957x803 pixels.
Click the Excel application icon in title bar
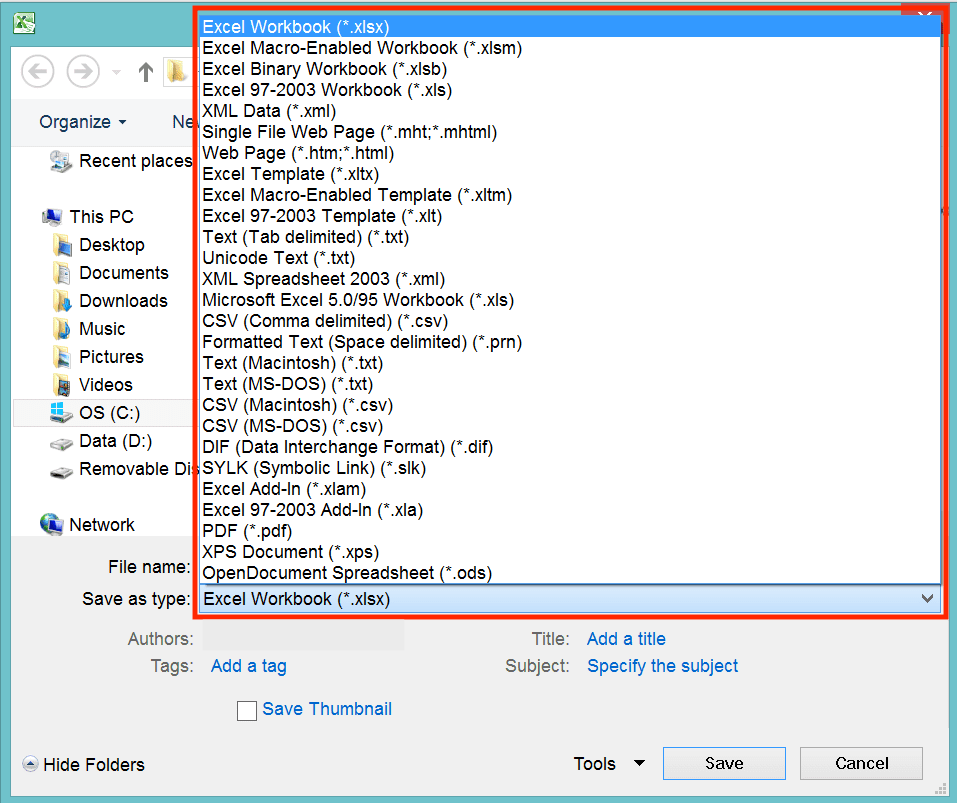[x=24, y=23]
